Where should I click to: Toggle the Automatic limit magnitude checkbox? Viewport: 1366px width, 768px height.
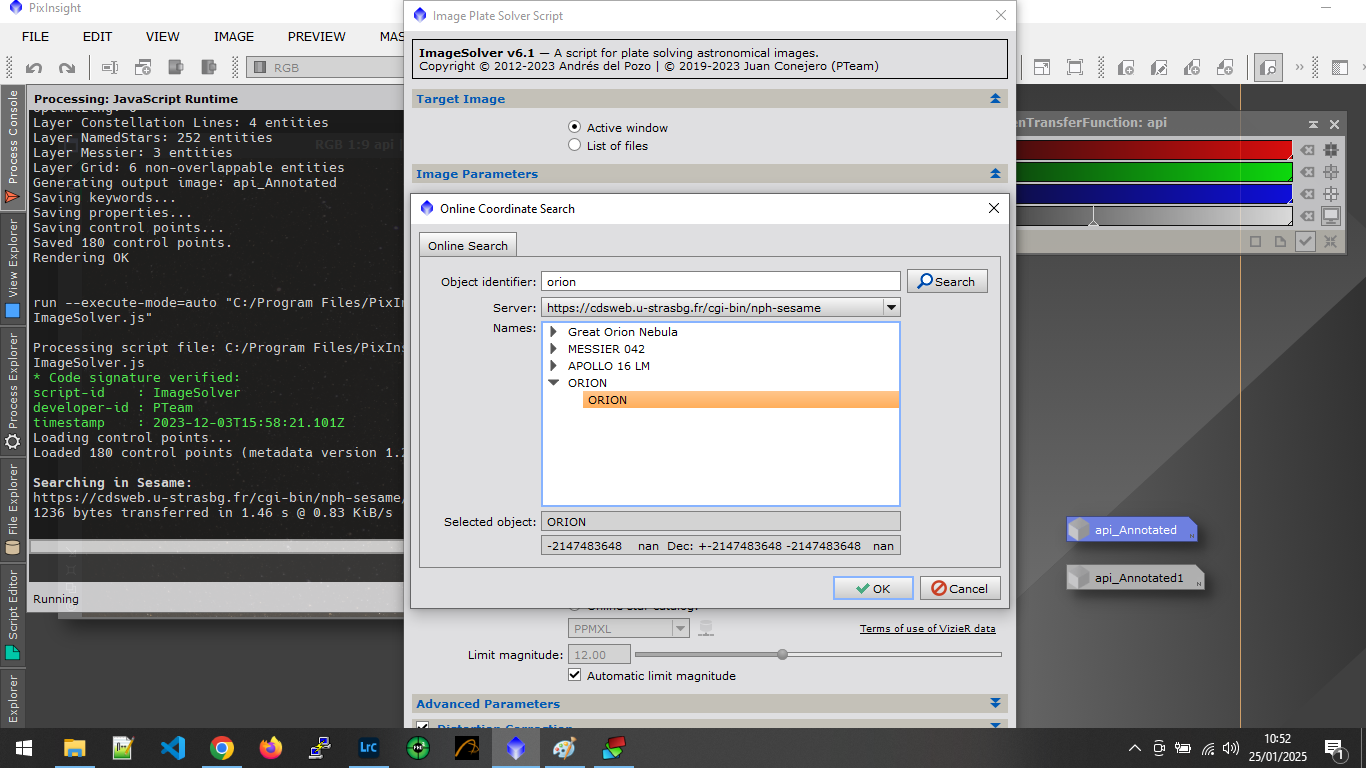click(x=574, y=675)
